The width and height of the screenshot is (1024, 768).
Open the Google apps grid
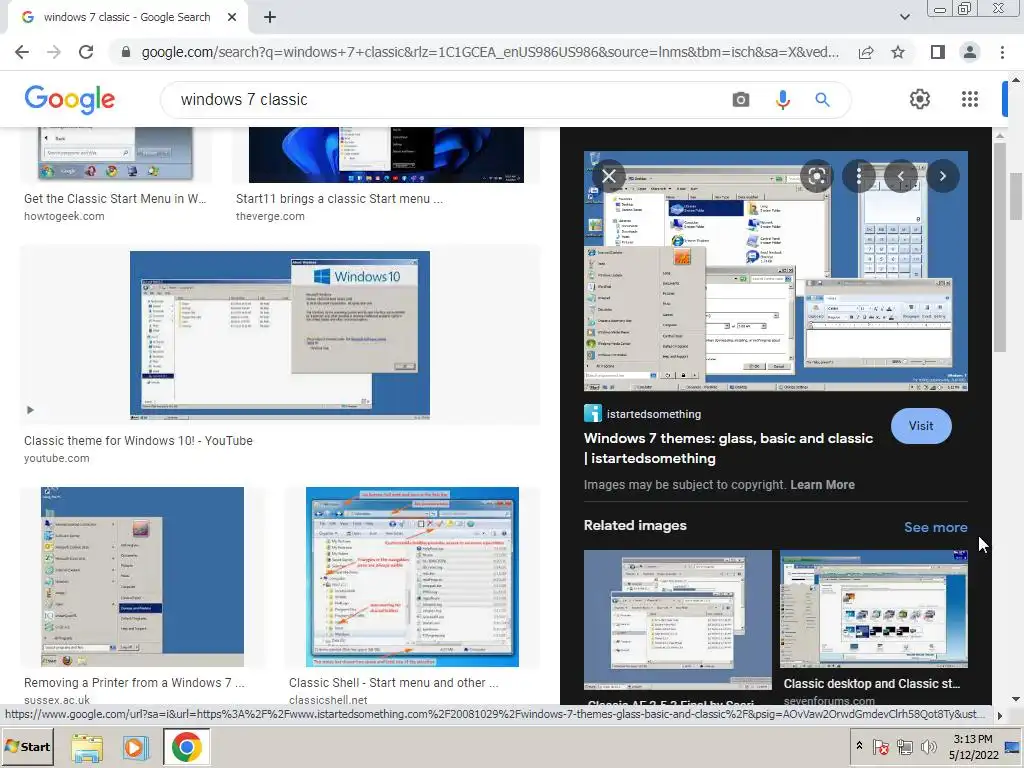970,99
